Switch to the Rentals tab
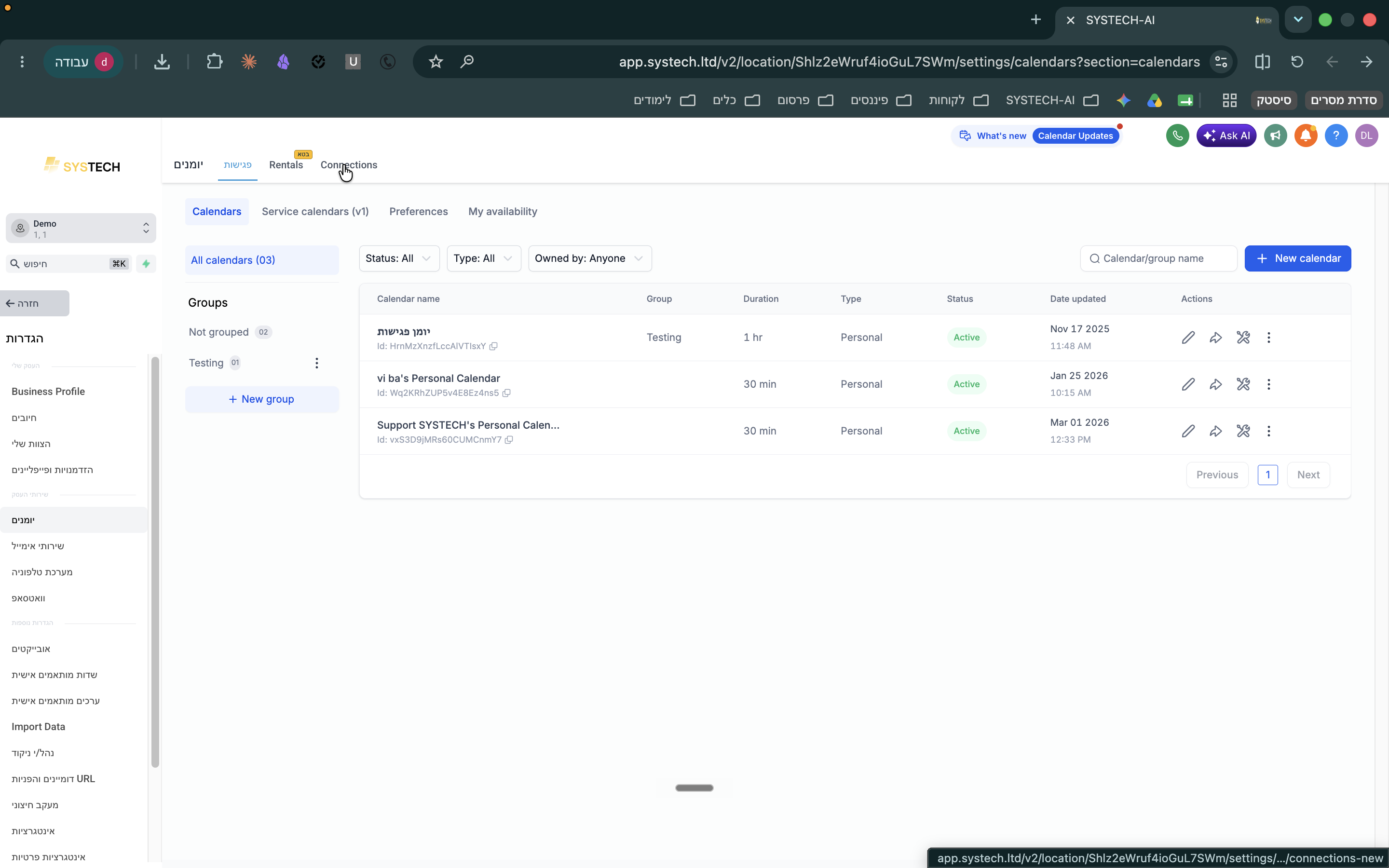The image size is (1389, 868). click(x=286, y=165)
